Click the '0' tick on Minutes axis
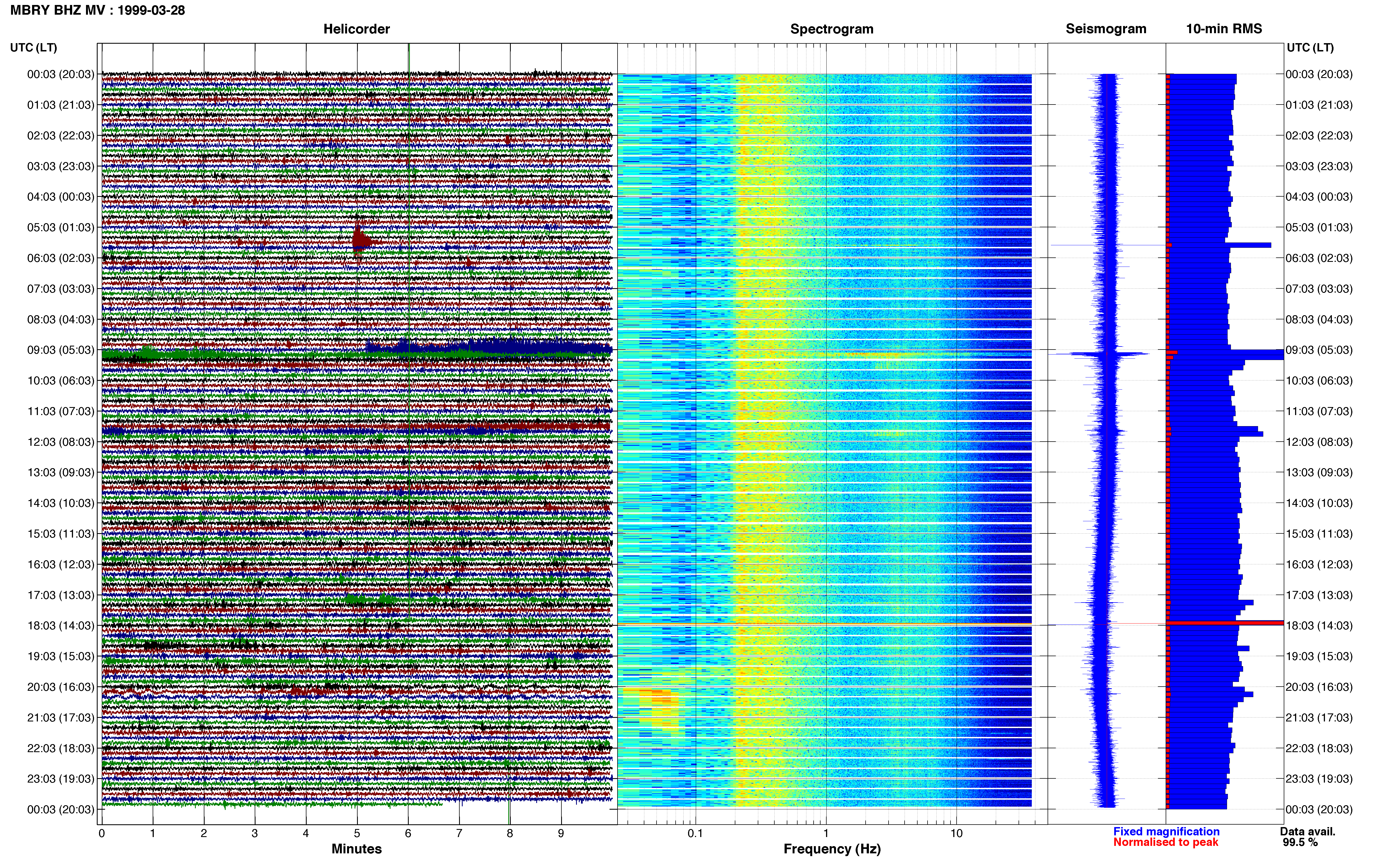The width and height of the screenshot is (1388, 868). point(101,833)
